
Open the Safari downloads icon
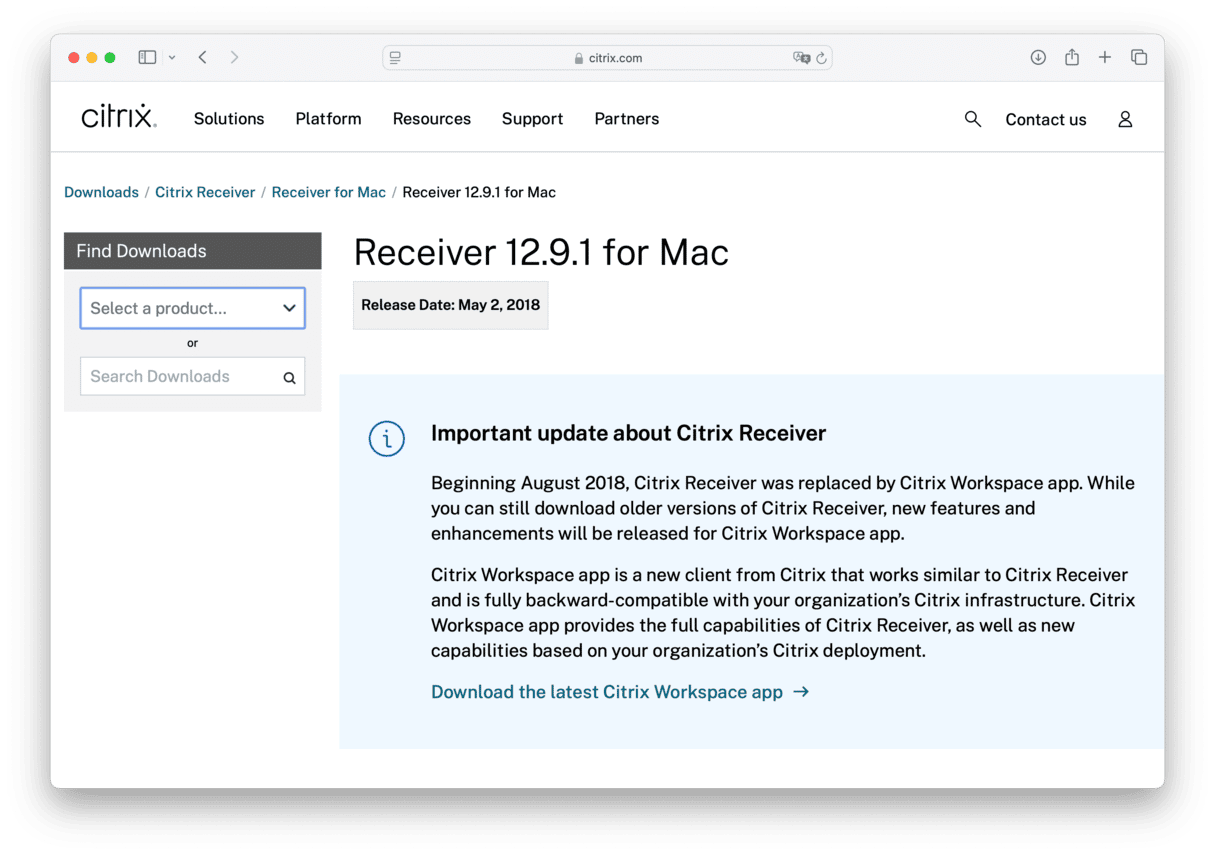[1038, 58]
